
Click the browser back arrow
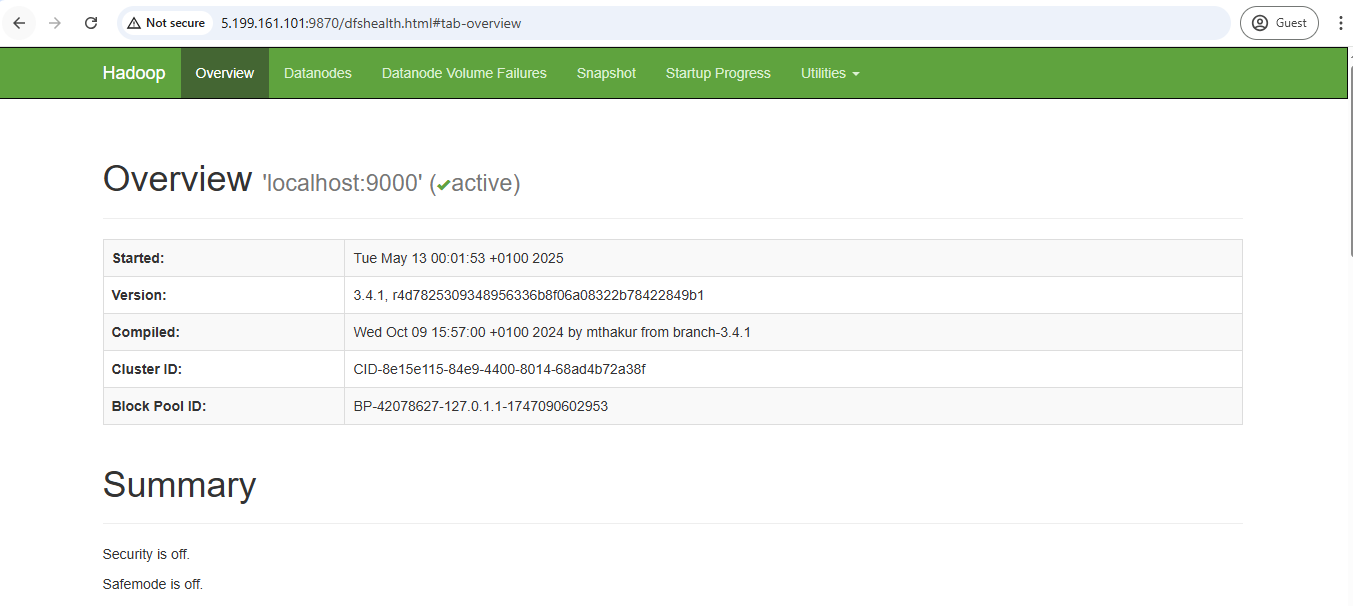click(19, 23)
